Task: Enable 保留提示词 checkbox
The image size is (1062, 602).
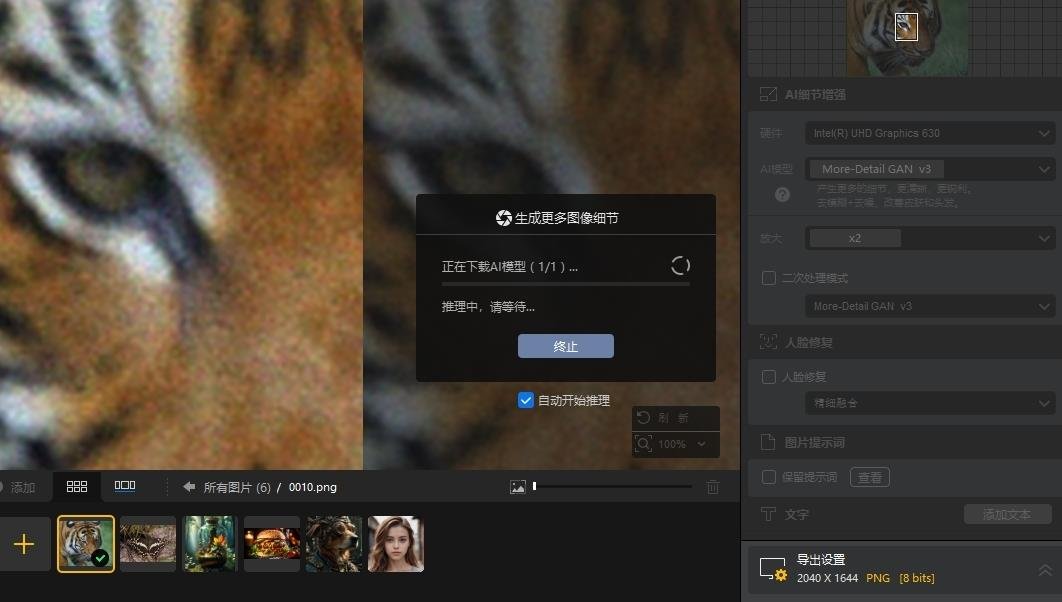Action: tap(769, 477)
